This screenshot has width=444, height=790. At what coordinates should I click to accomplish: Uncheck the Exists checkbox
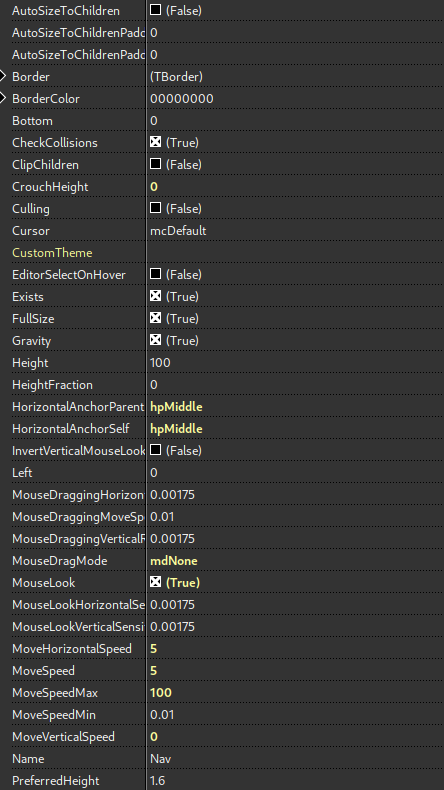click(155, 296)
